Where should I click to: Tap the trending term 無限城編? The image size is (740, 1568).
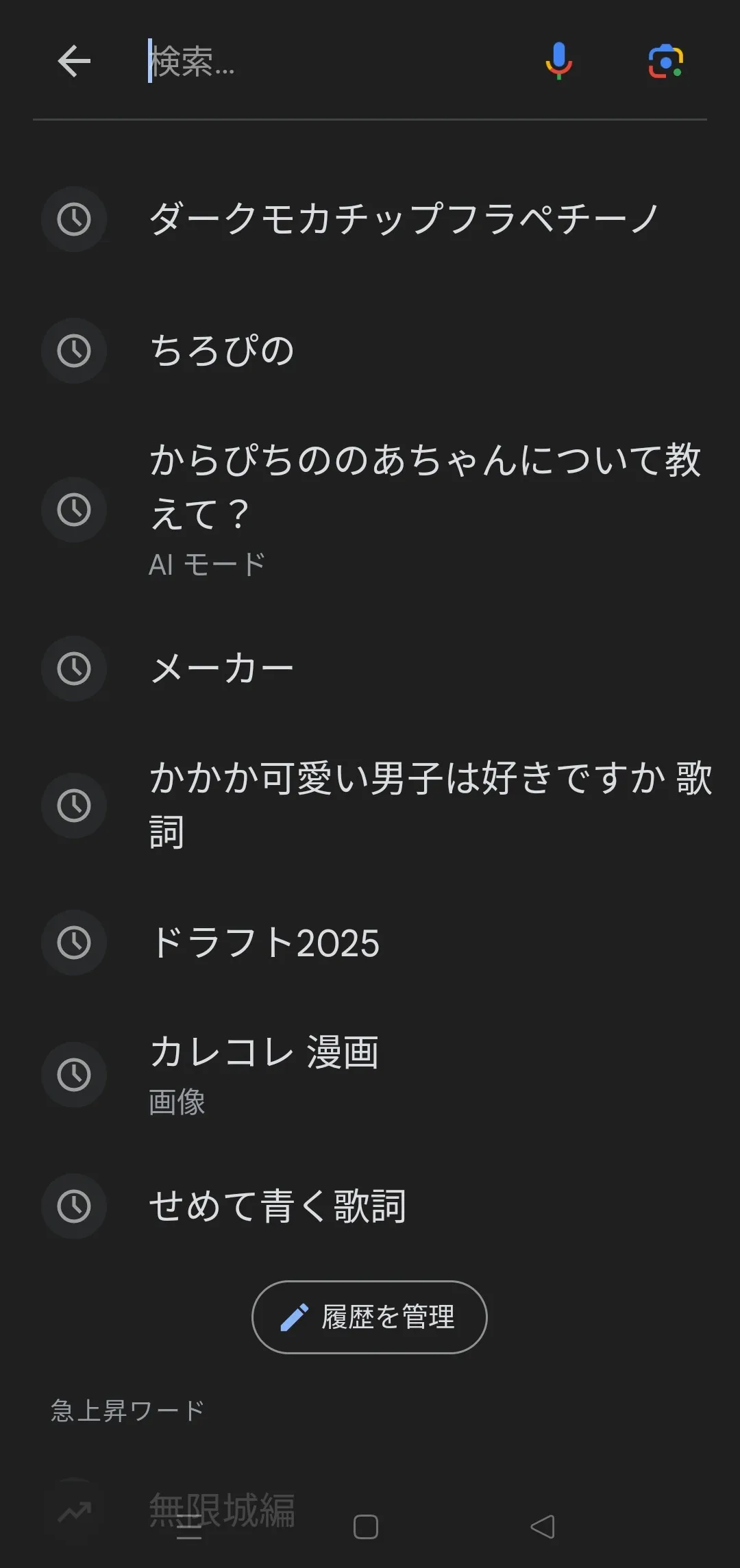click(x=223, y=1510)
